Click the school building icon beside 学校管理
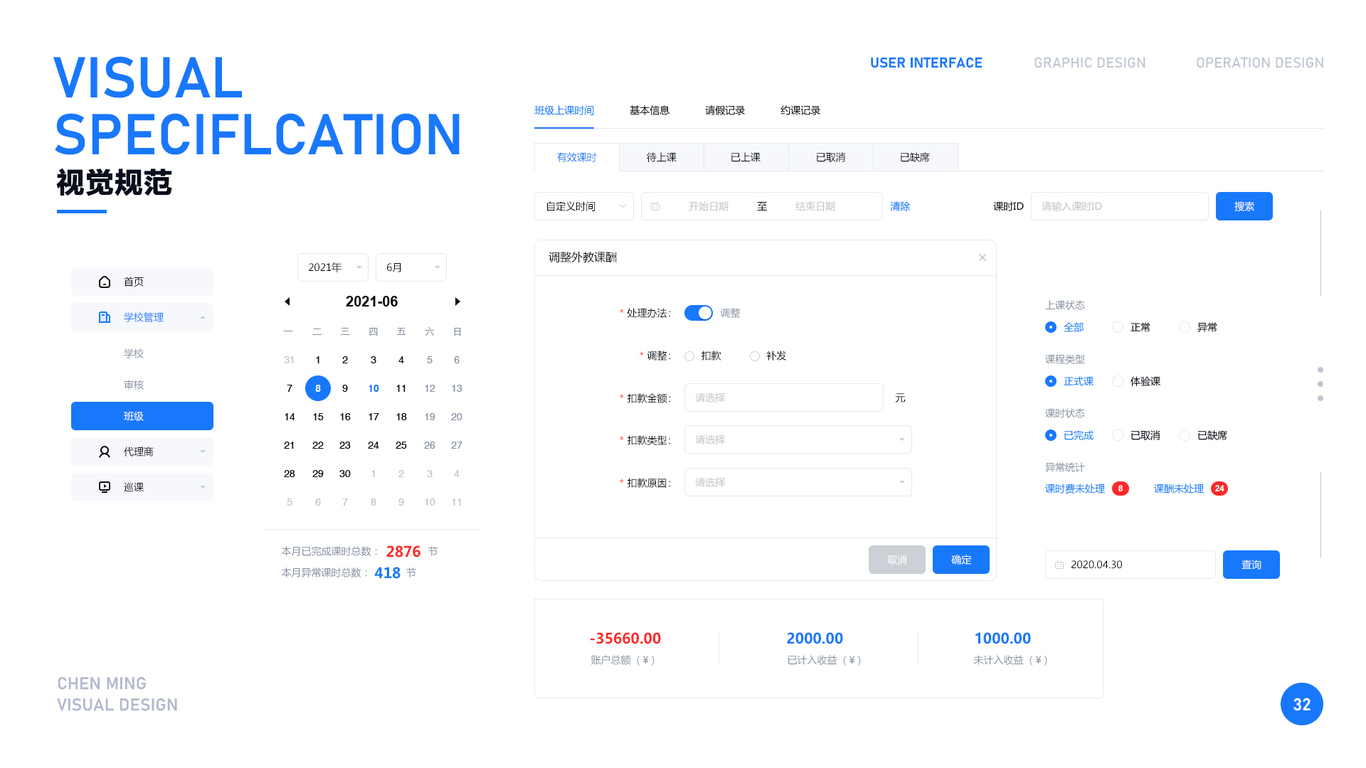The width and height of the screenshot is (1366, 768). point(104,317)
